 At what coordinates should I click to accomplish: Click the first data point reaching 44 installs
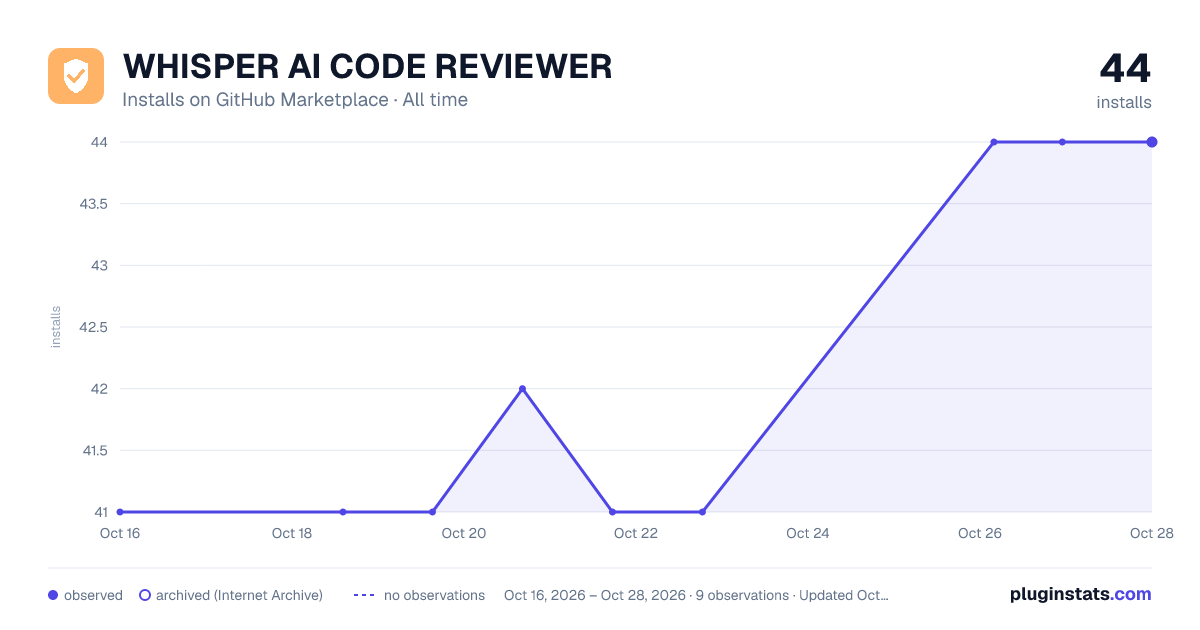click(x=994, y=142)
